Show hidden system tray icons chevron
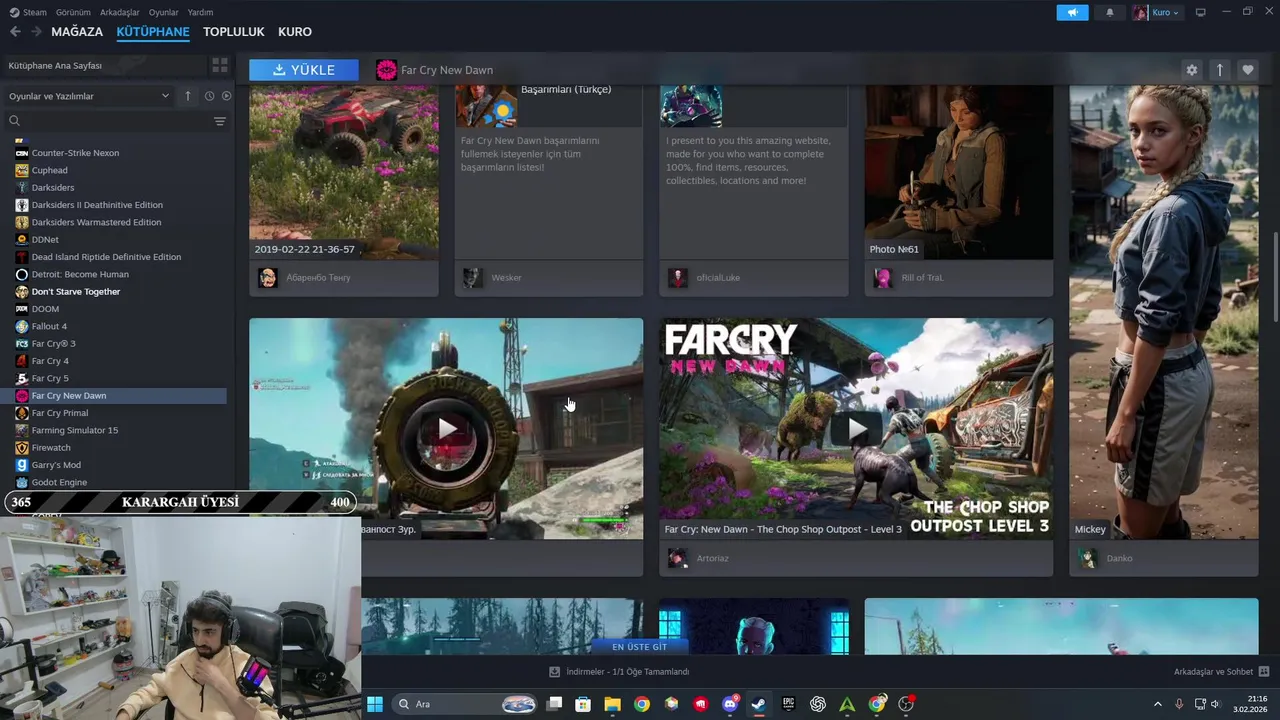The width and height of the screenshot is (1280, 720). pos(1158,704)
